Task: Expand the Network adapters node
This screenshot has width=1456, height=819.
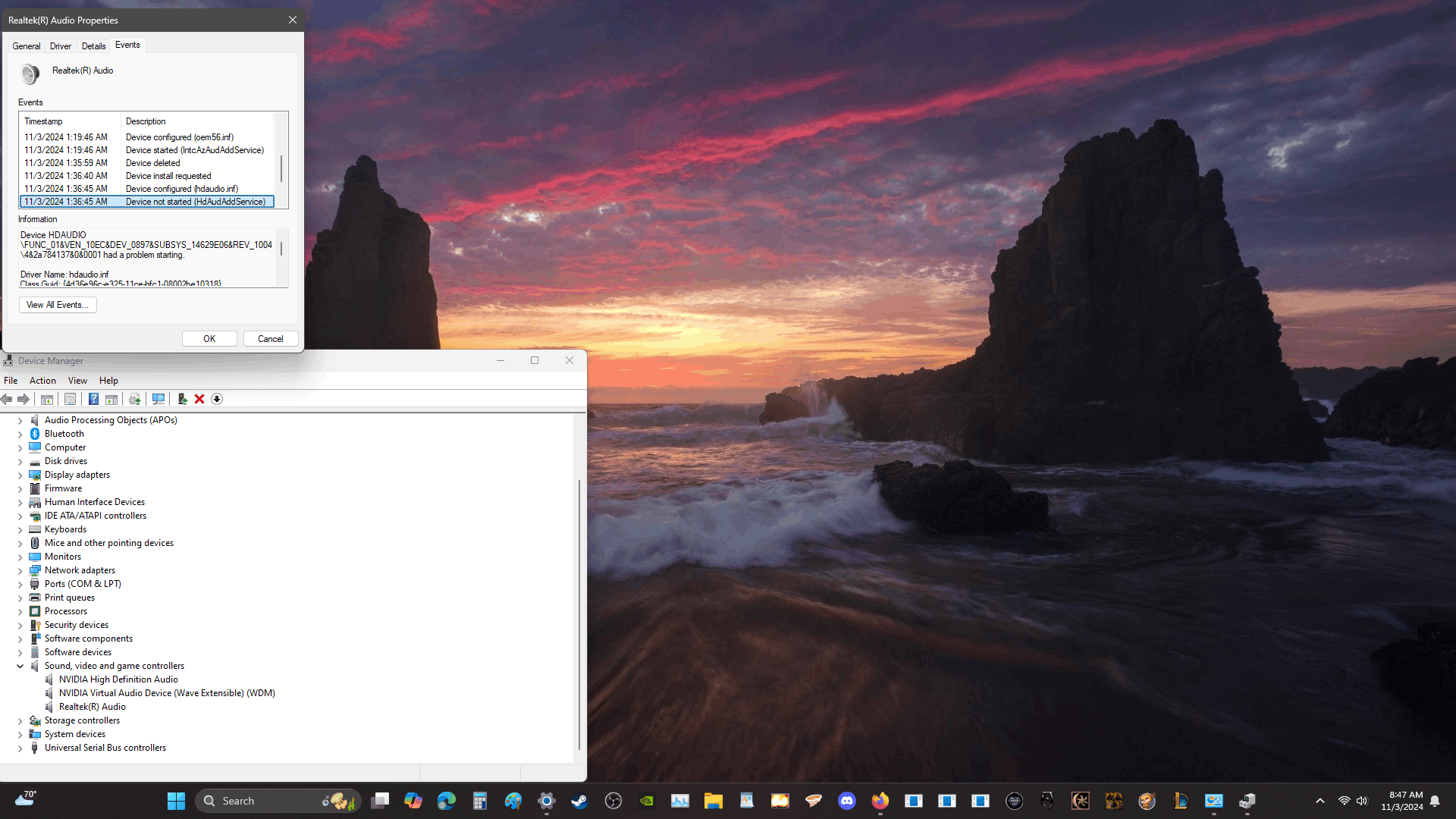Action: pos(20,571)
